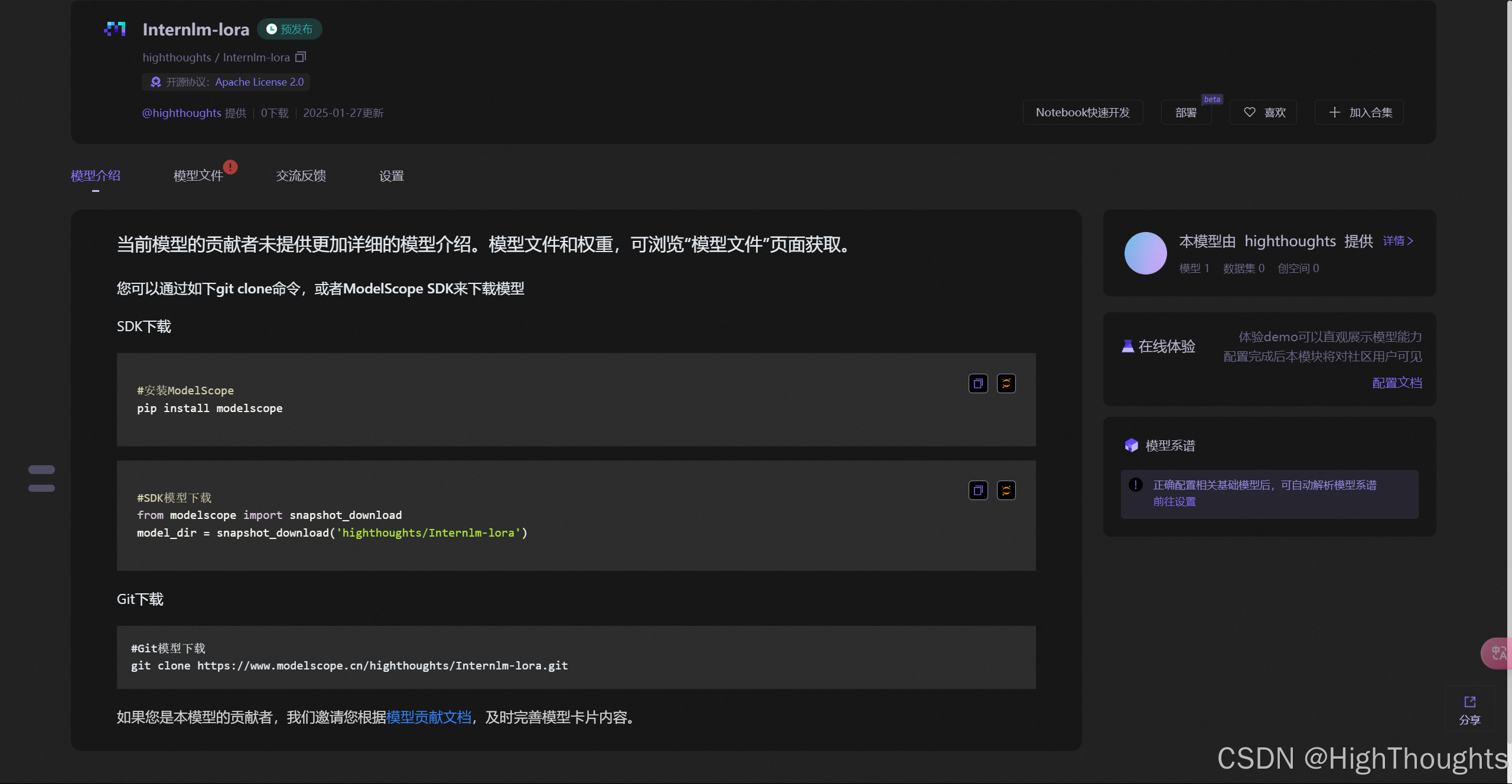This screenshot has height=784, width=1512.
Task: Go to 前往设置 link
Action: 1175,501
